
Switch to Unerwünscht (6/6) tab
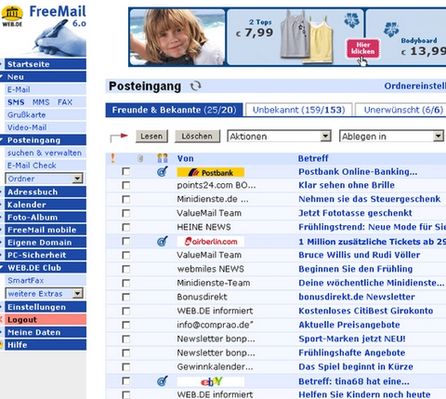pyautogui.click(x=401, y=110)
